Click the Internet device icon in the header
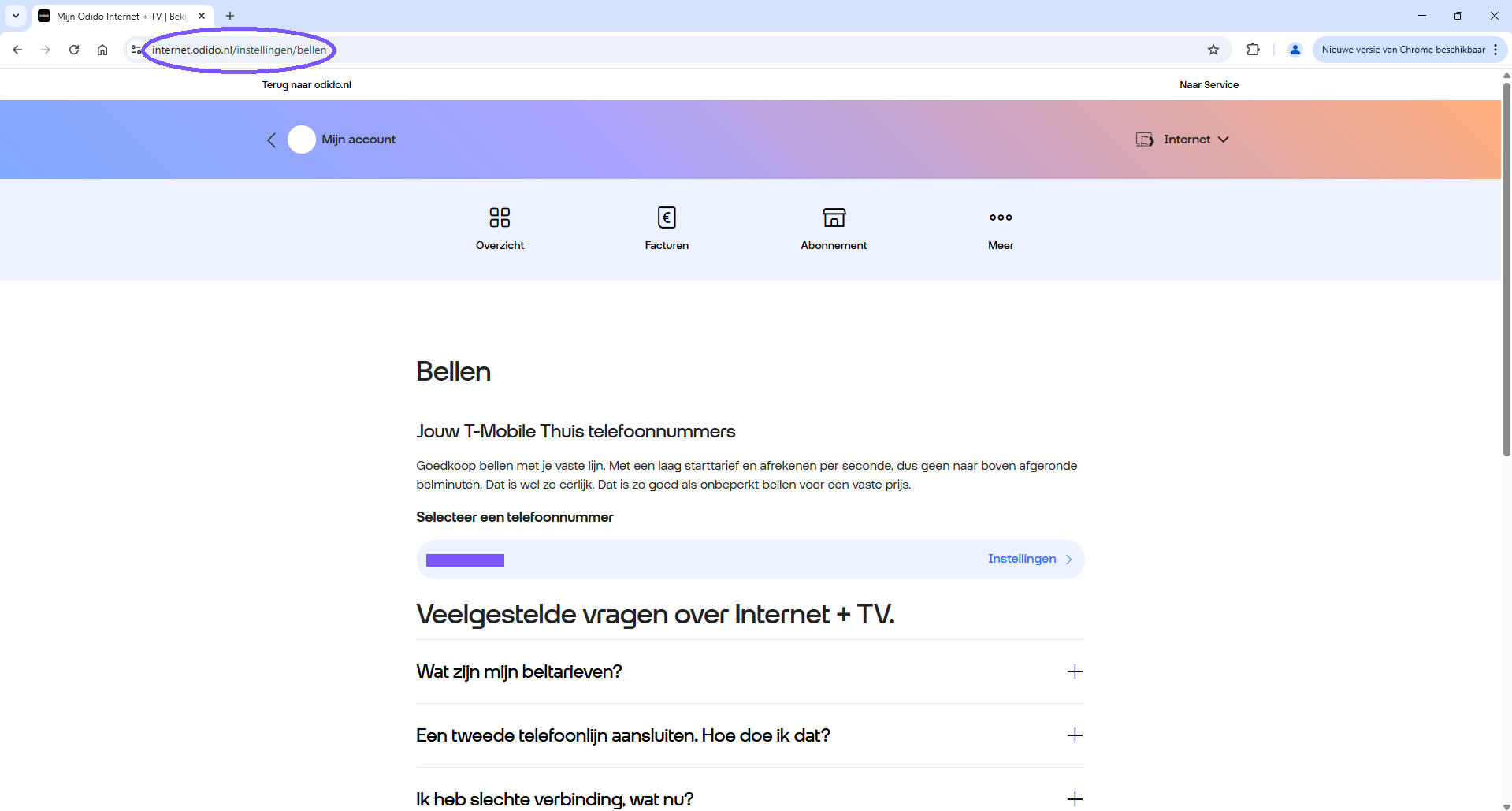Screen dimensions: 1512x811 point(1145,140)
